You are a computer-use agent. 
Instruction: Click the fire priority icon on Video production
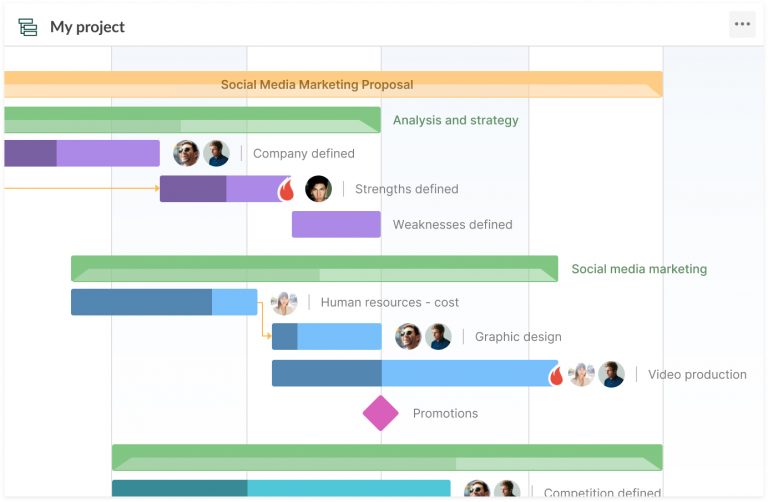556,375
